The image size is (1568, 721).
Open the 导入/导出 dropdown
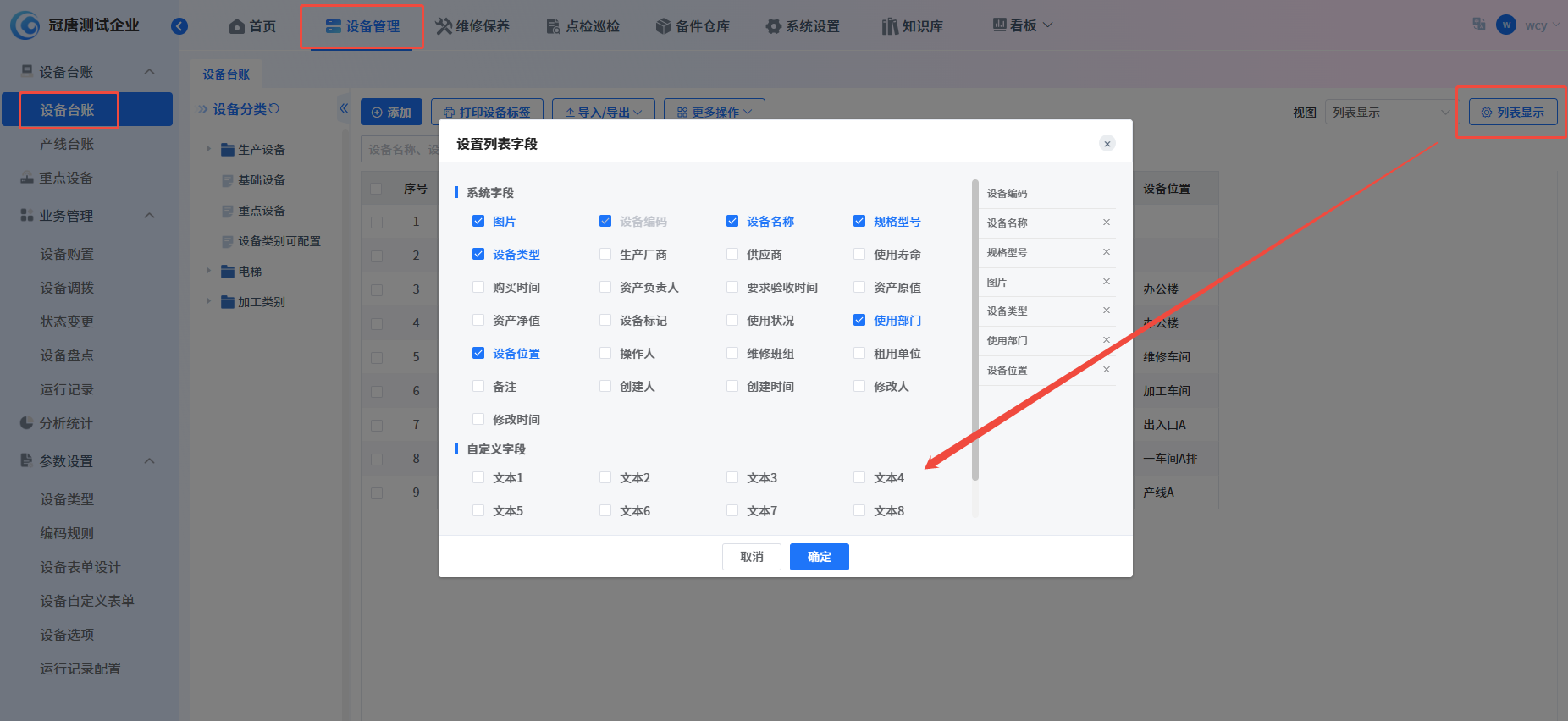point(604,113)
